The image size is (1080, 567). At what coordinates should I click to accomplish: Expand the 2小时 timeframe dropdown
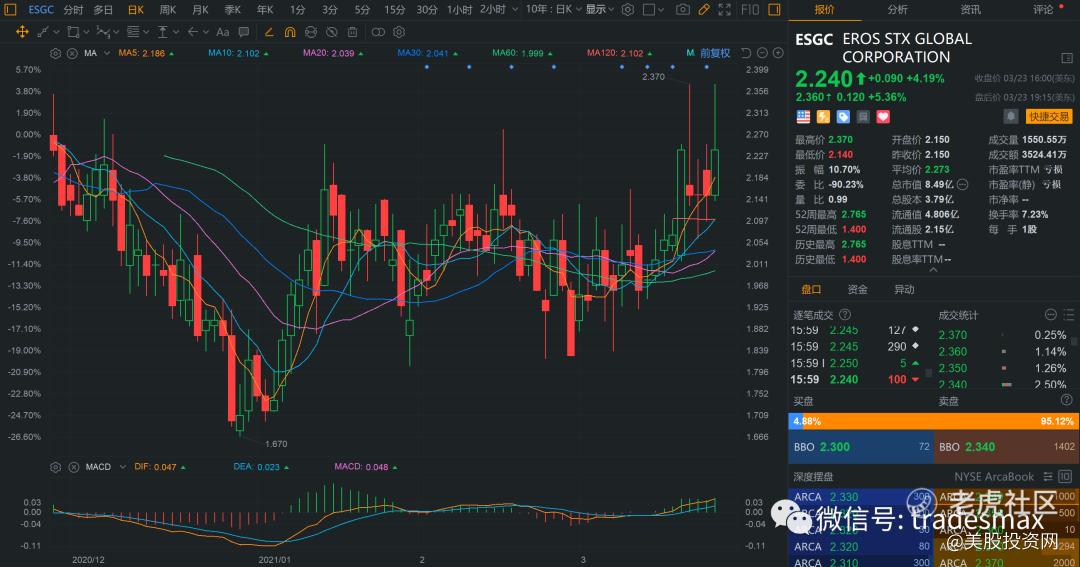click(515, 10)
